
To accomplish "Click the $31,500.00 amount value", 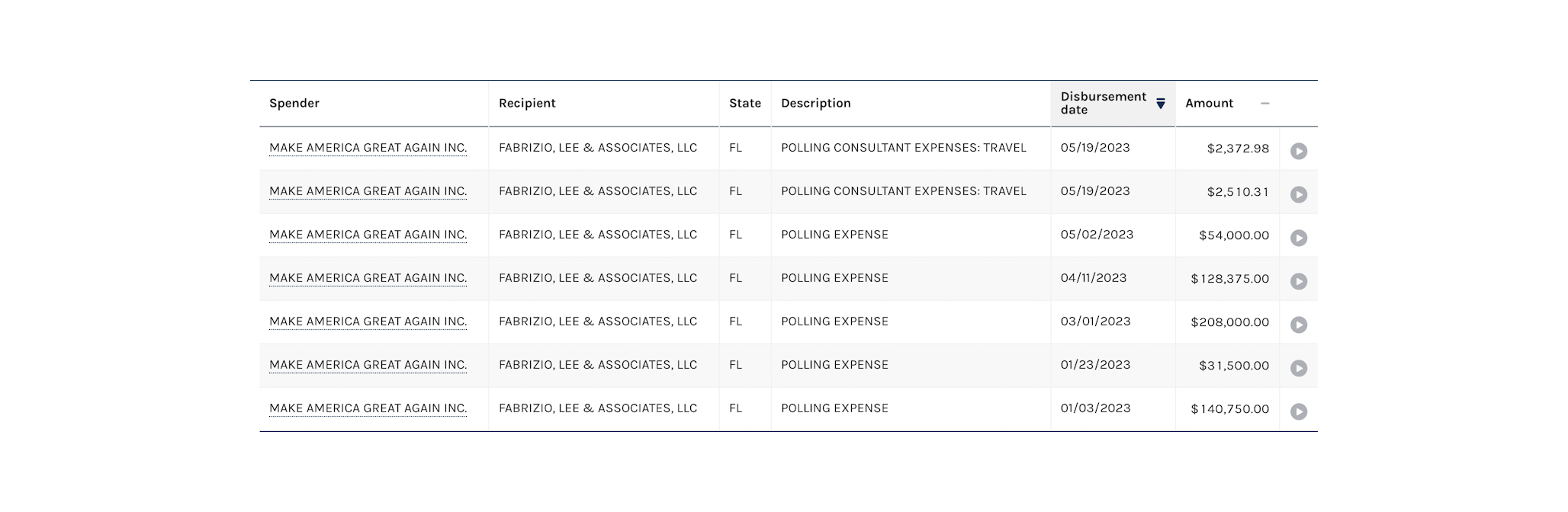I will point(1234,366).
